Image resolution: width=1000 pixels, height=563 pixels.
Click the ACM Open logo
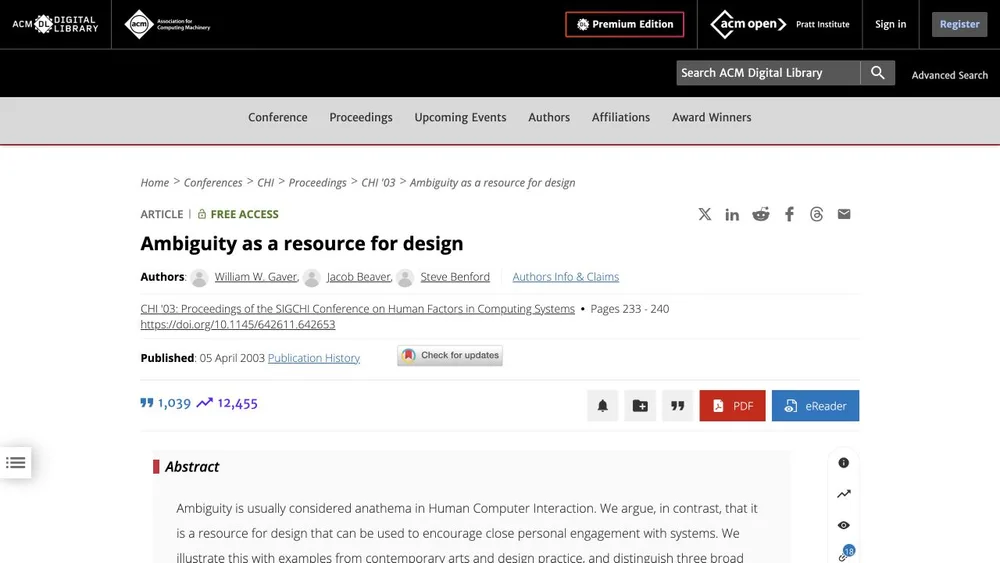748,24
